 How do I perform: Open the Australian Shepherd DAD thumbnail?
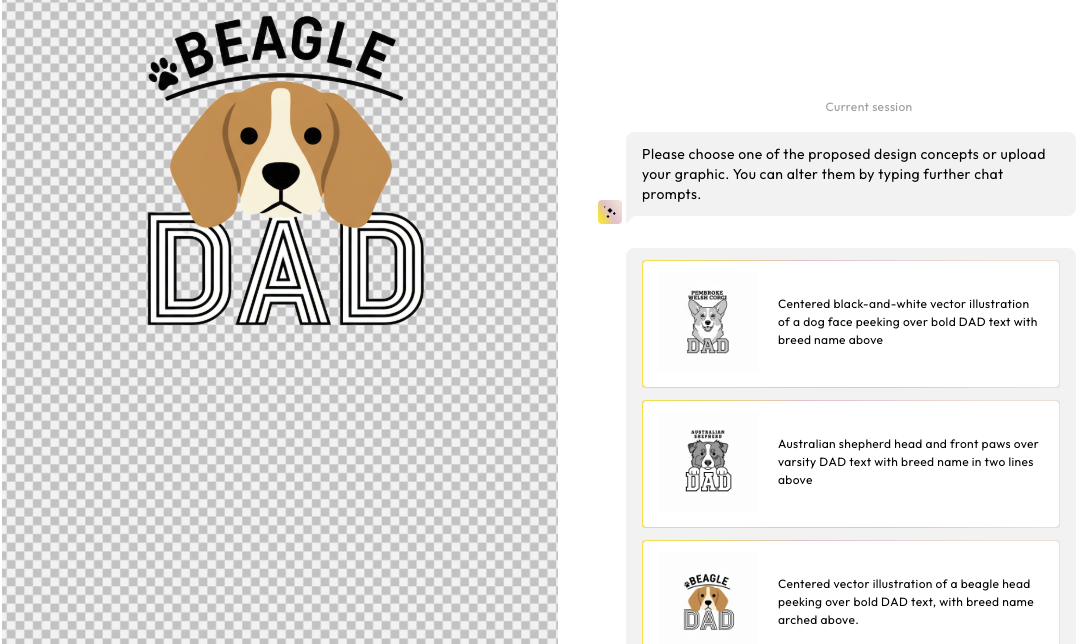pyautogui.click(x=708, y=462)
